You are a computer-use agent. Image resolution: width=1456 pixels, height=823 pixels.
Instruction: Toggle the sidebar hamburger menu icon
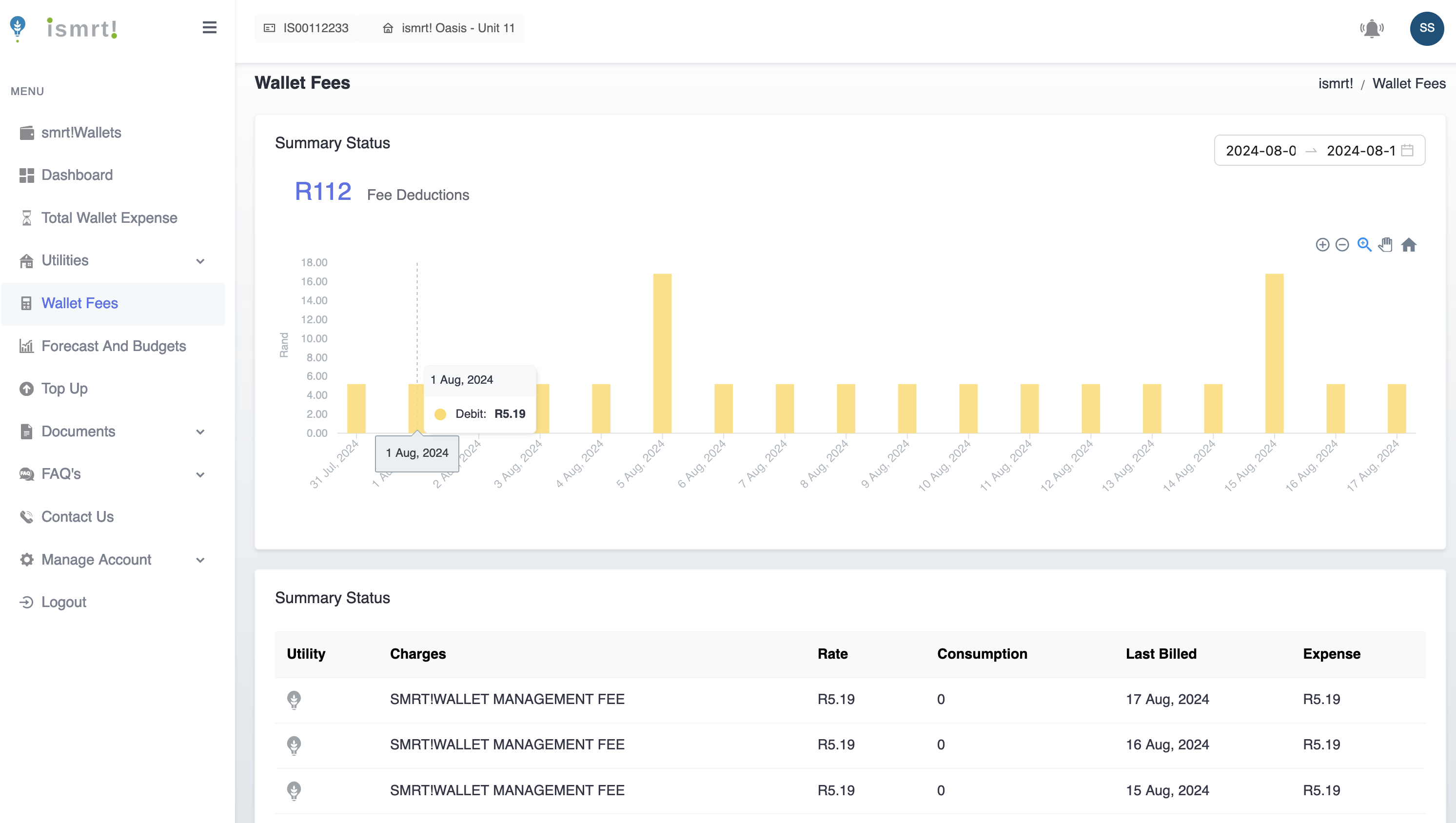(x=209, y=28)
